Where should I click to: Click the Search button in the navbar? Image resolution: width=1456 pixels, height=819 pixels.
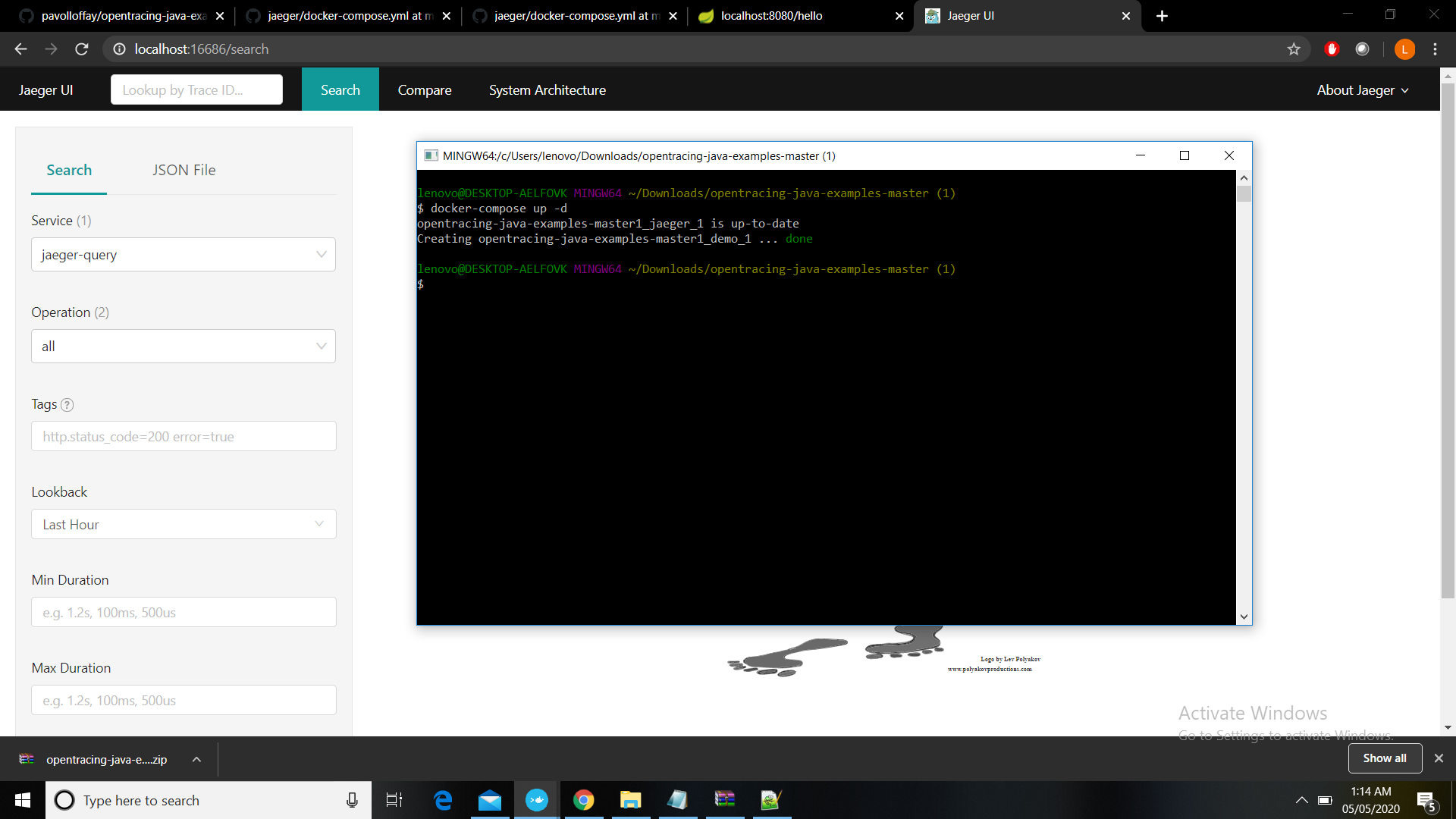(x=340, y=89)
